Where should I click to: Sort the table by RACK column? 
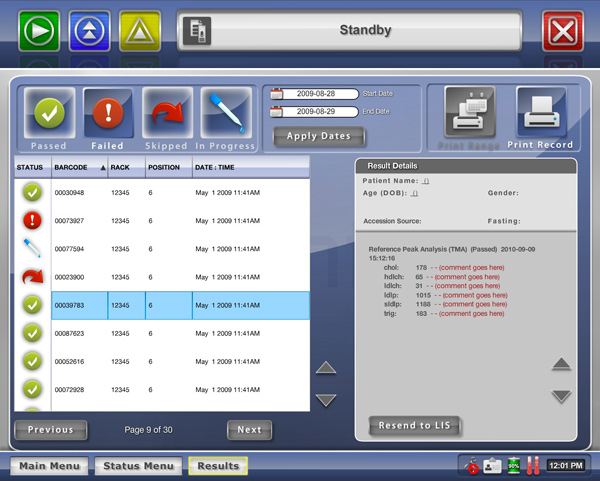click(126, 167)
